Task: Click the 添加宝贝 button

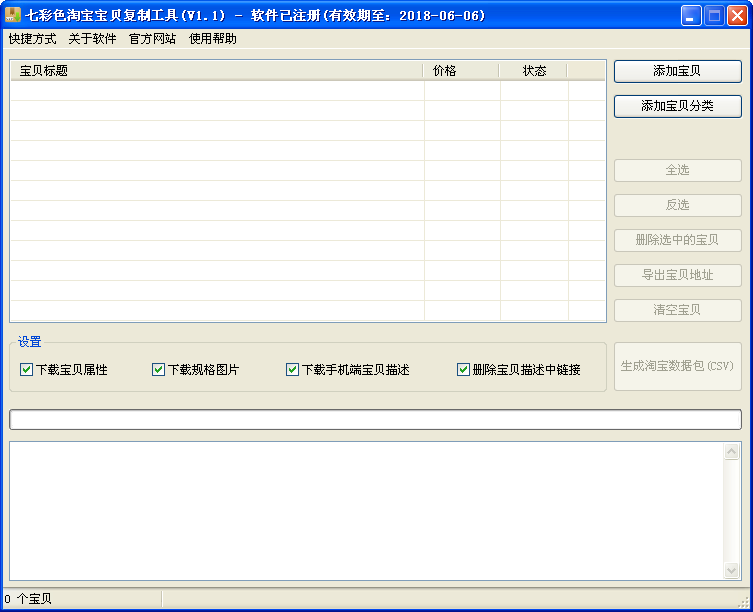Action: (x=678, y=71)
